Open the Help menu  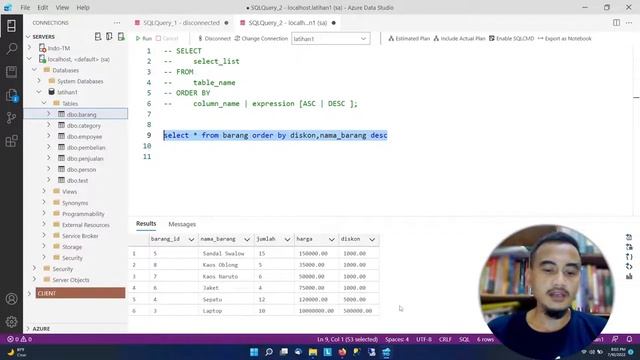coord(83,7)
